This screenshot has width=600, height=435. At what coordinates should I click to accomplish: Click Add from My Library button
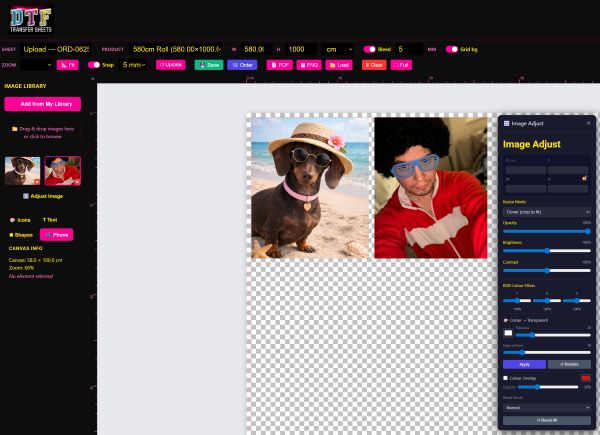[x=43, y=104]
